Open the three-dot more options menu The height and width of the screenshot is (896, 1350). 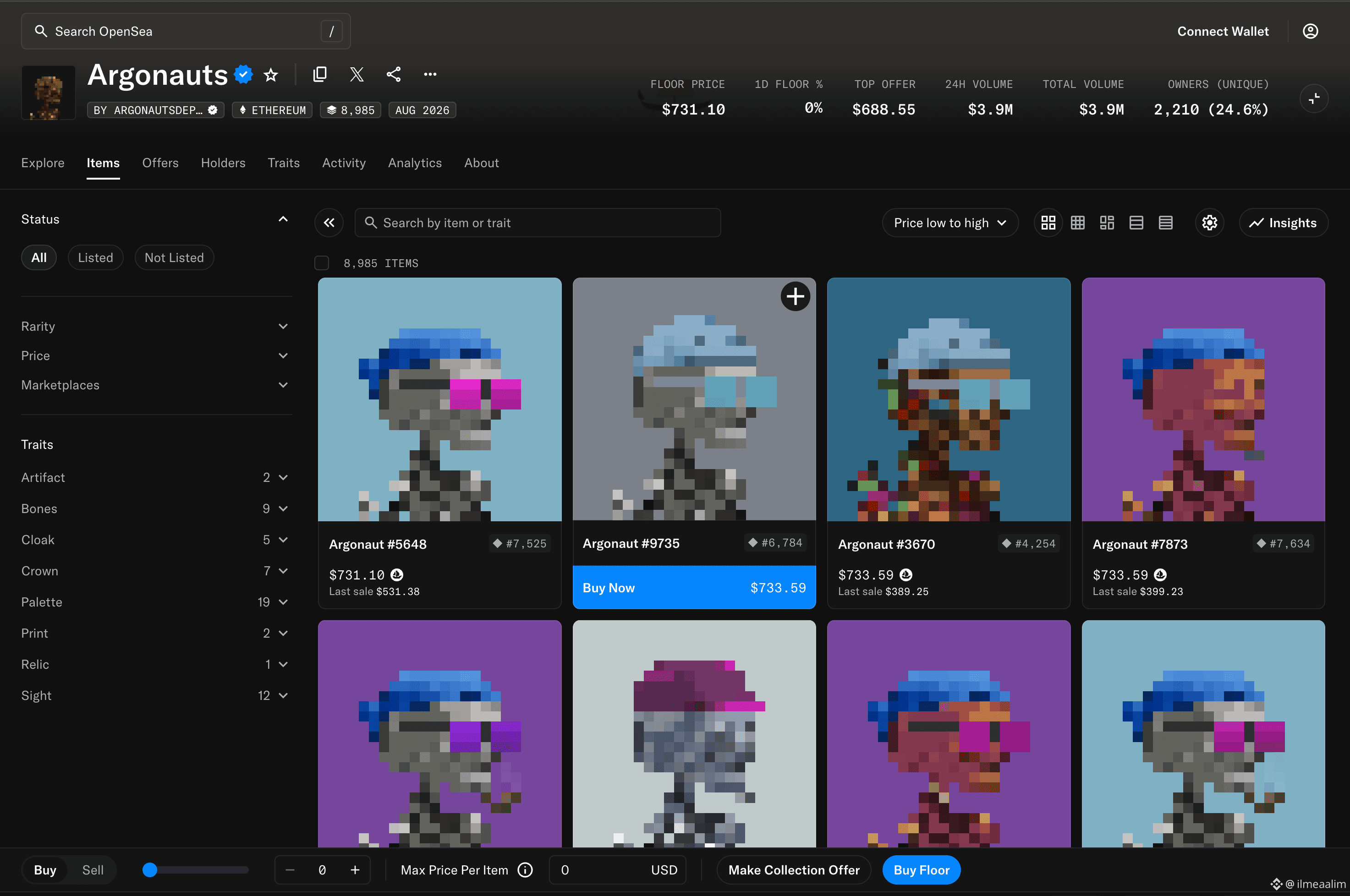pos(430,74)
